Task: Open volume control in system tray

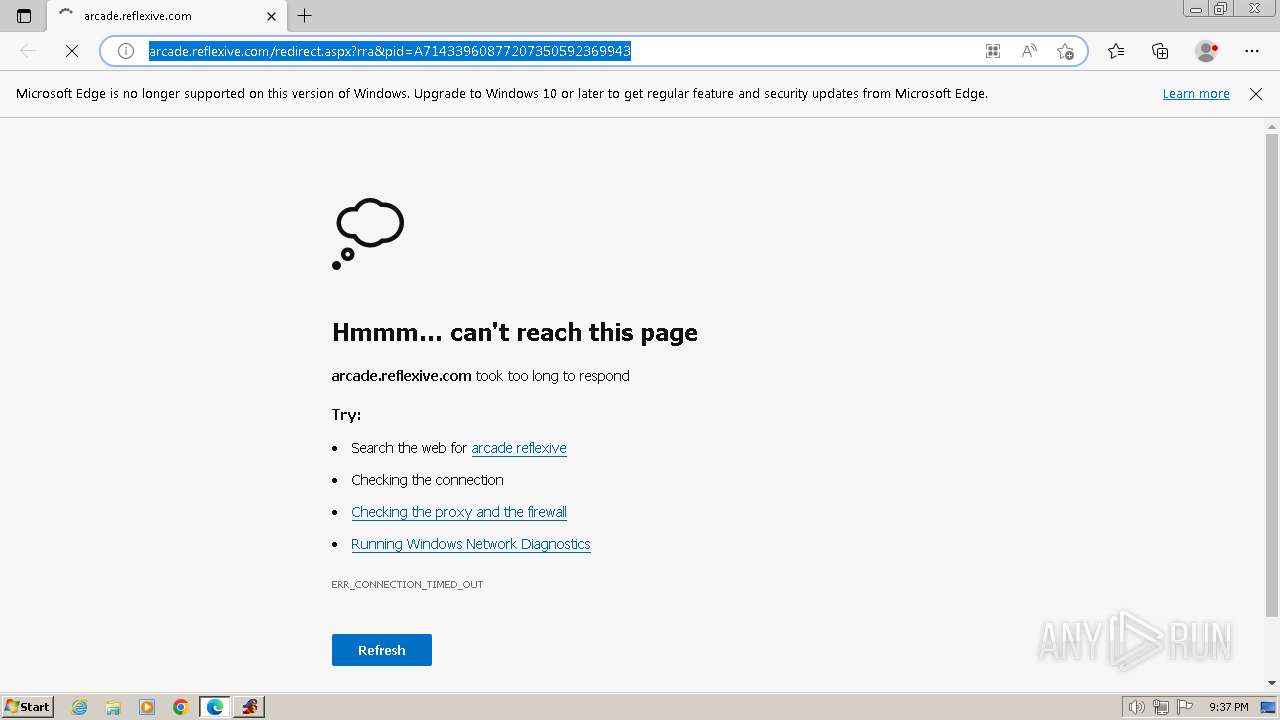Action: pyautogui.click(x=1136, y=707)
